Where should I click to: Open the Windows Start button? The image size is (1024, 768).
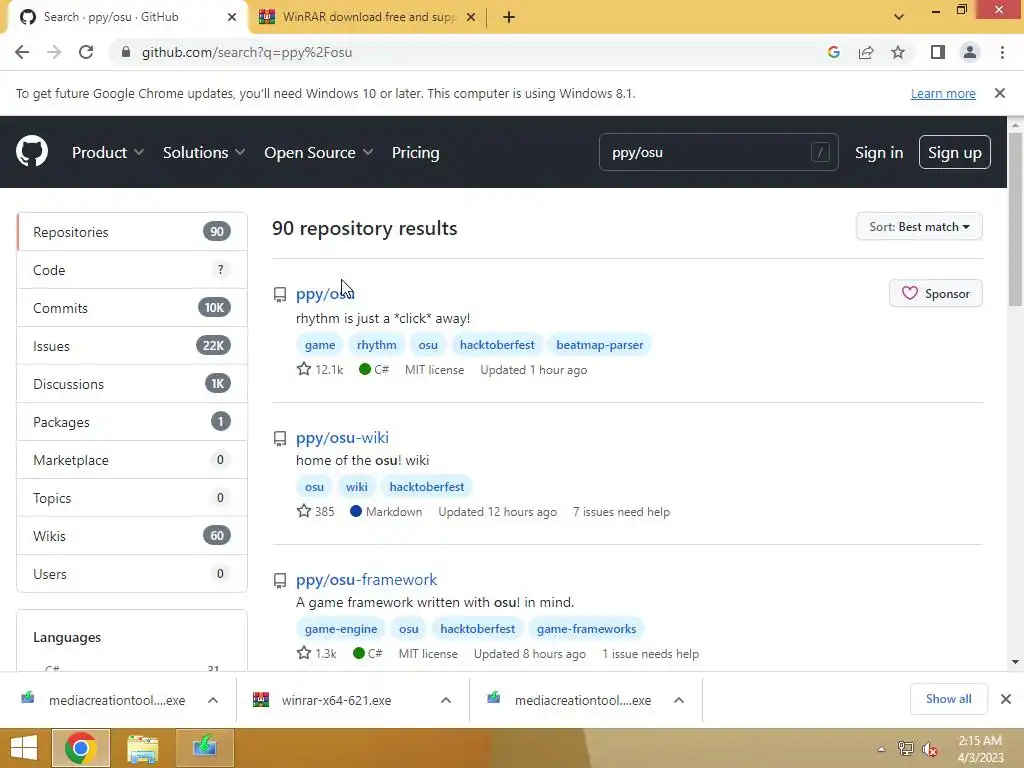[24, 748]
